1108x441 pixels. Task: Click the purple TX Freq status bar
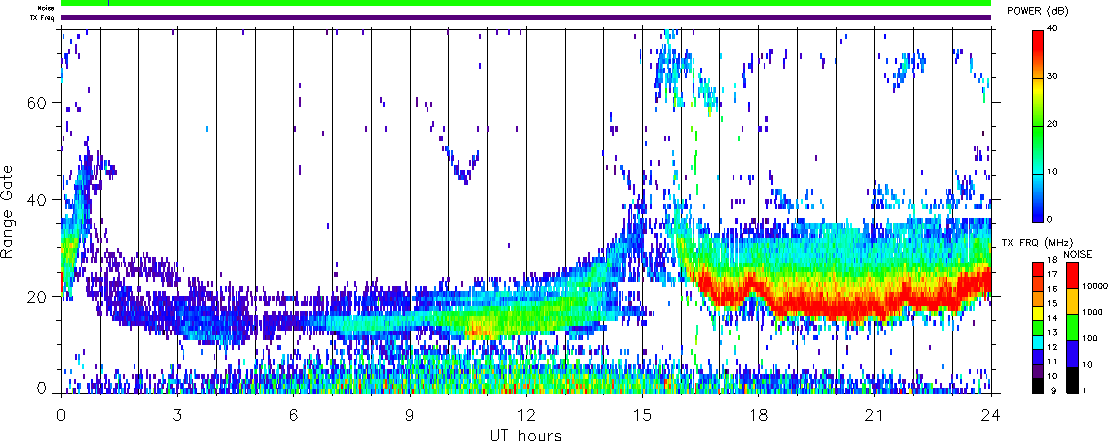point(526,17)
